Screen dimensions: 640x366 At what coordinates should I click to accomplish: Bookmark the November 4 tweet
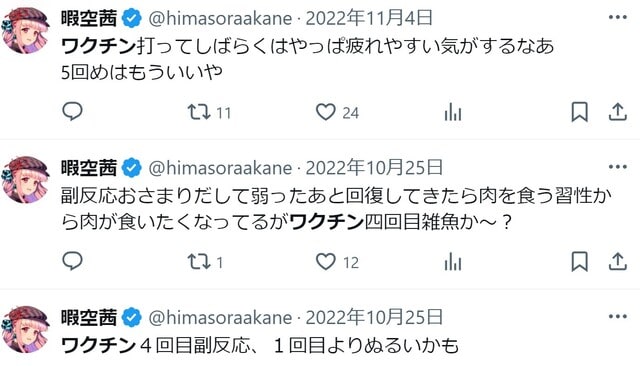580,112
